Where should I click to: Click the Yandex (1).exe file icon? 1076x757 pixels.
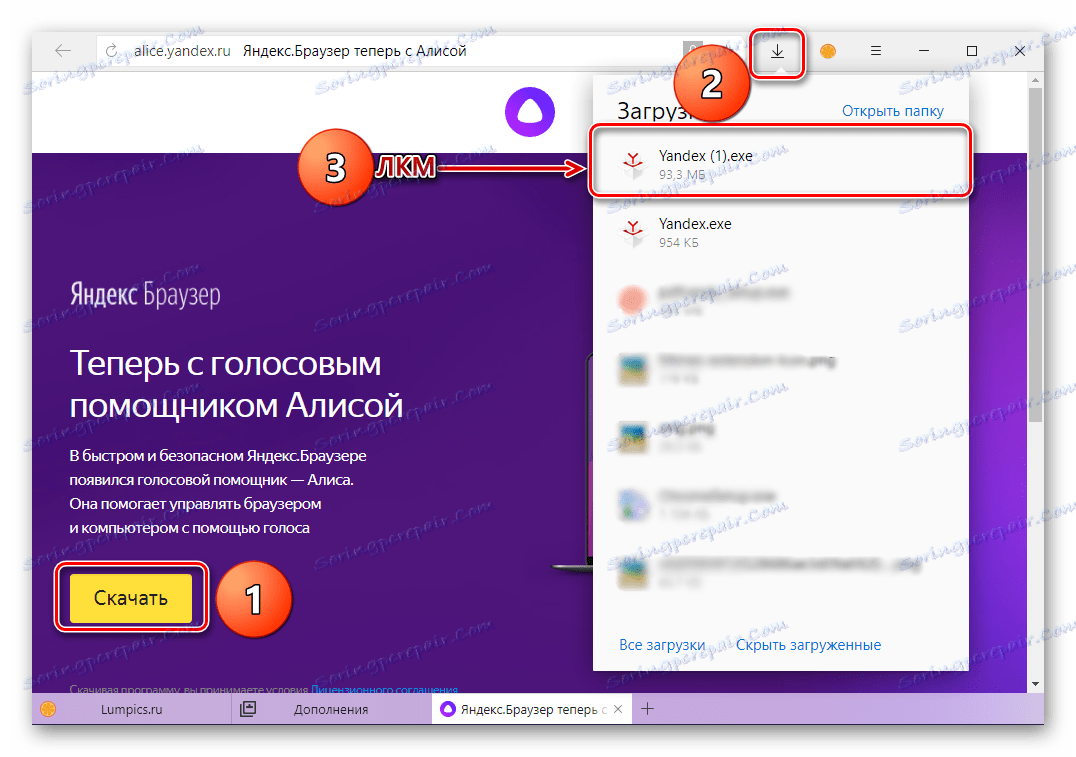(x=633, y=165)
